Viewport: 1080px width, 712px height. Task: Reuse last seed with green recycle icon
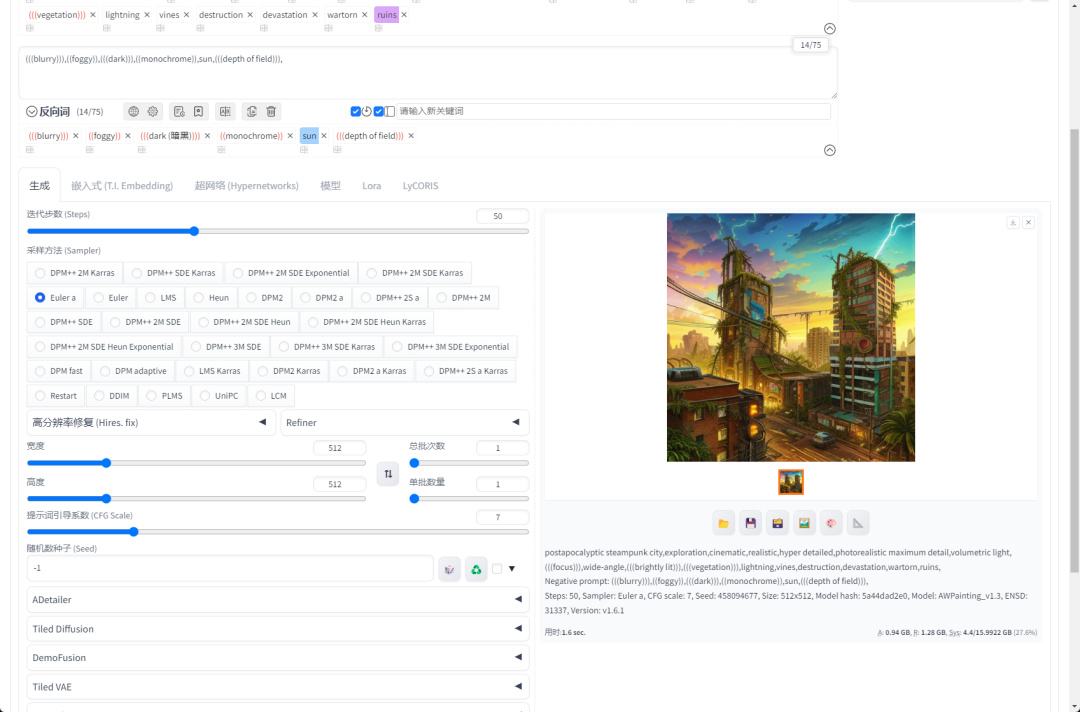tap(476, 569)
